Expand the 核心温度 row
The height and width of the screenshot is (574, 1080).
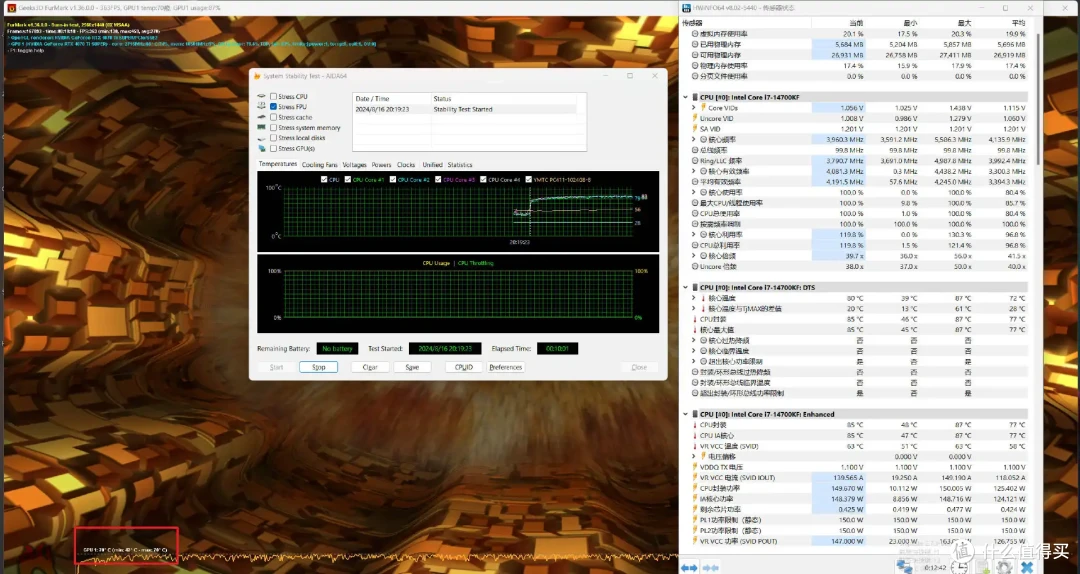(x=694, y=298)
